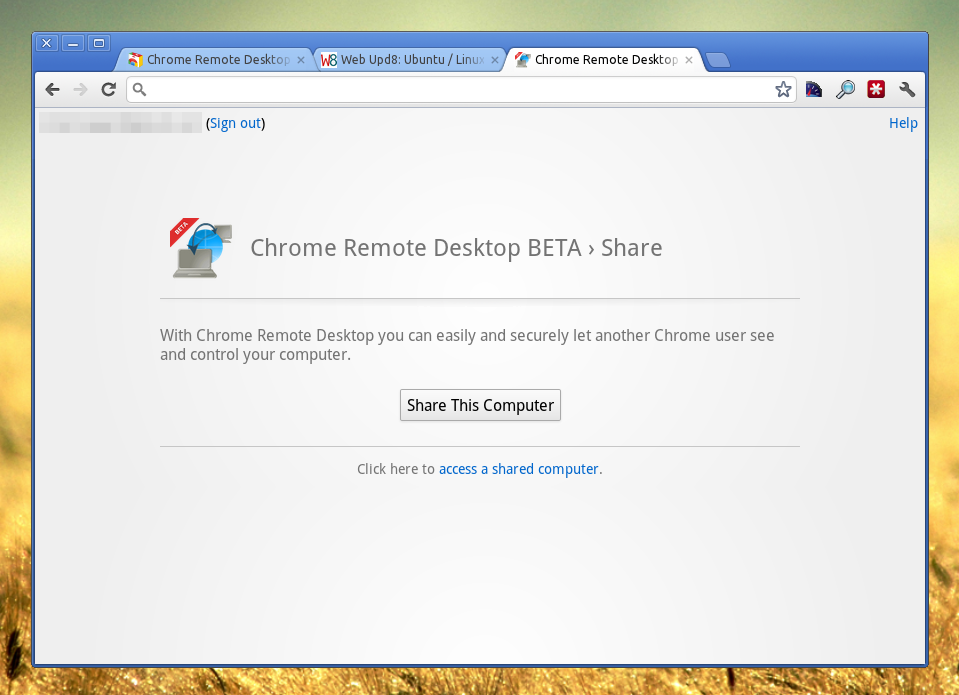Open the wrench settings menu
959x695 pixels.
(907, 90)
